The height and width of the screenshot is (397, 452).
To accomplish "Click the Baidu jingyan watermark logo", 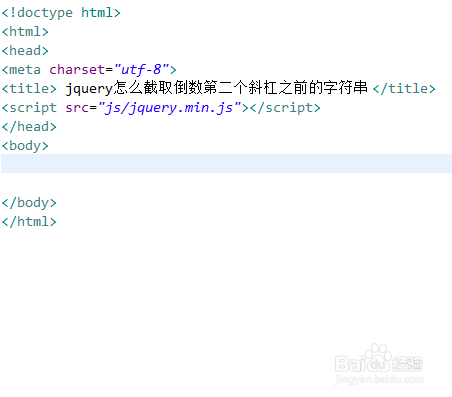I will [x=379, y=365].
